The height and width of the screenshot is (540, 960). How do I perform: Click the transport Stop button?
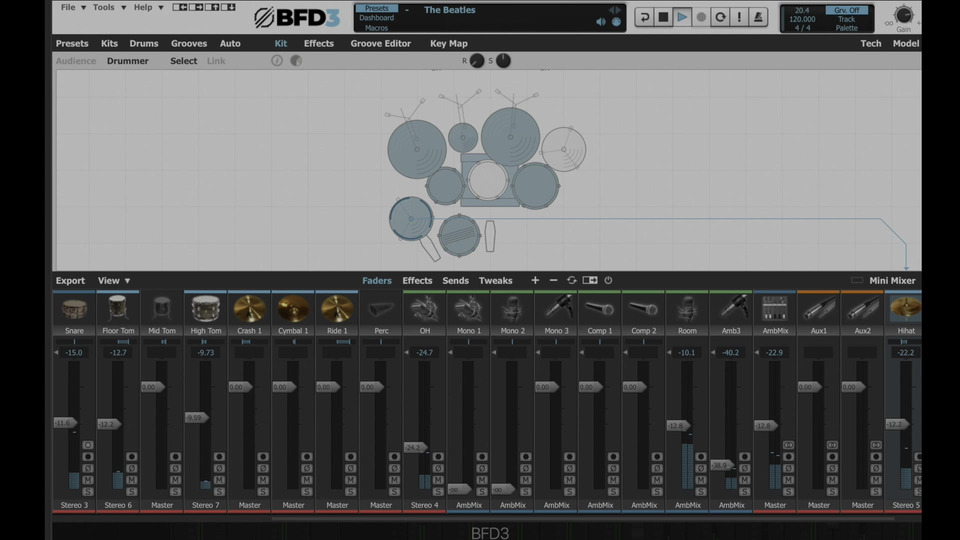click(663, 17)
